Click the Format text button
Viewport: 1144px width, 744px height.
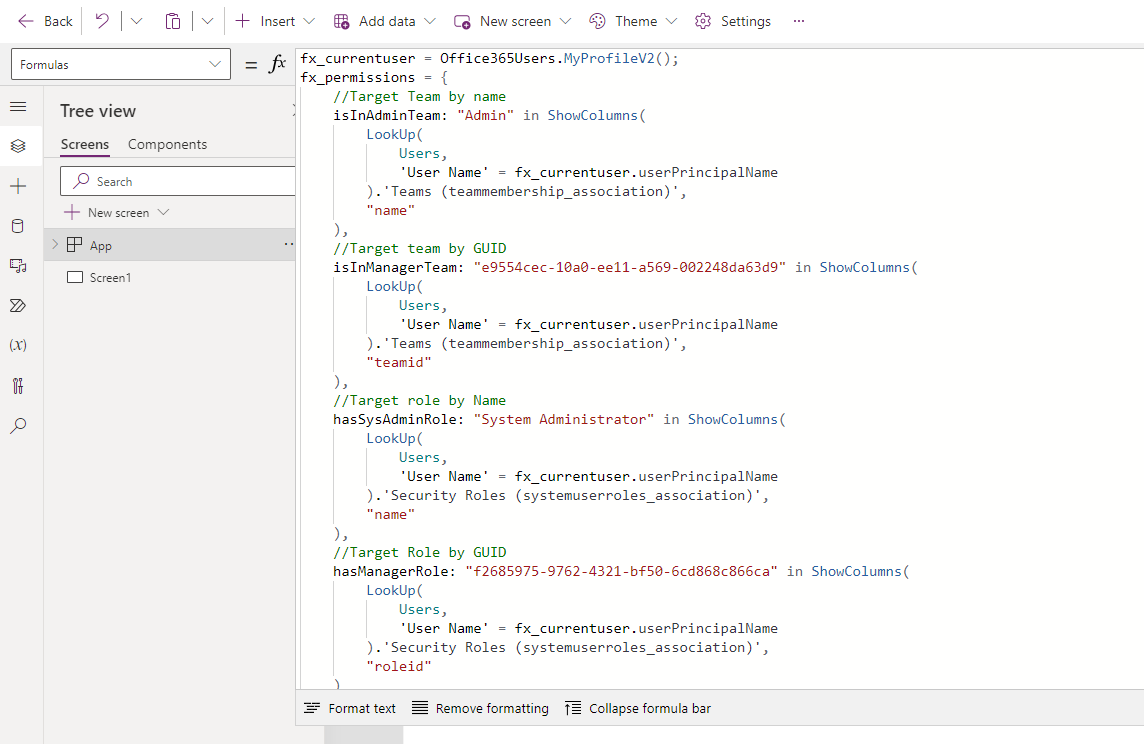point(350,708)
